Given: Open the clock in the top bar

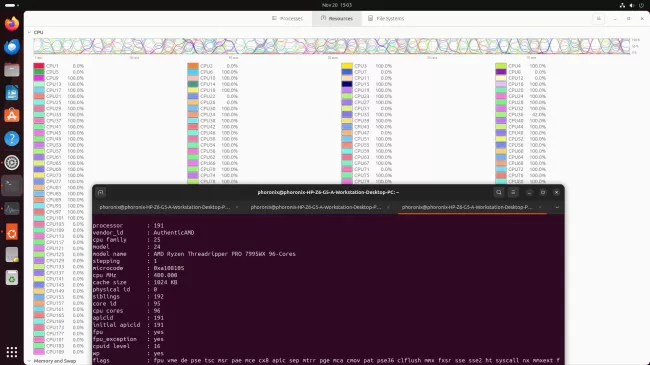Looking at the screenshot, I should [x=337, y=5].
